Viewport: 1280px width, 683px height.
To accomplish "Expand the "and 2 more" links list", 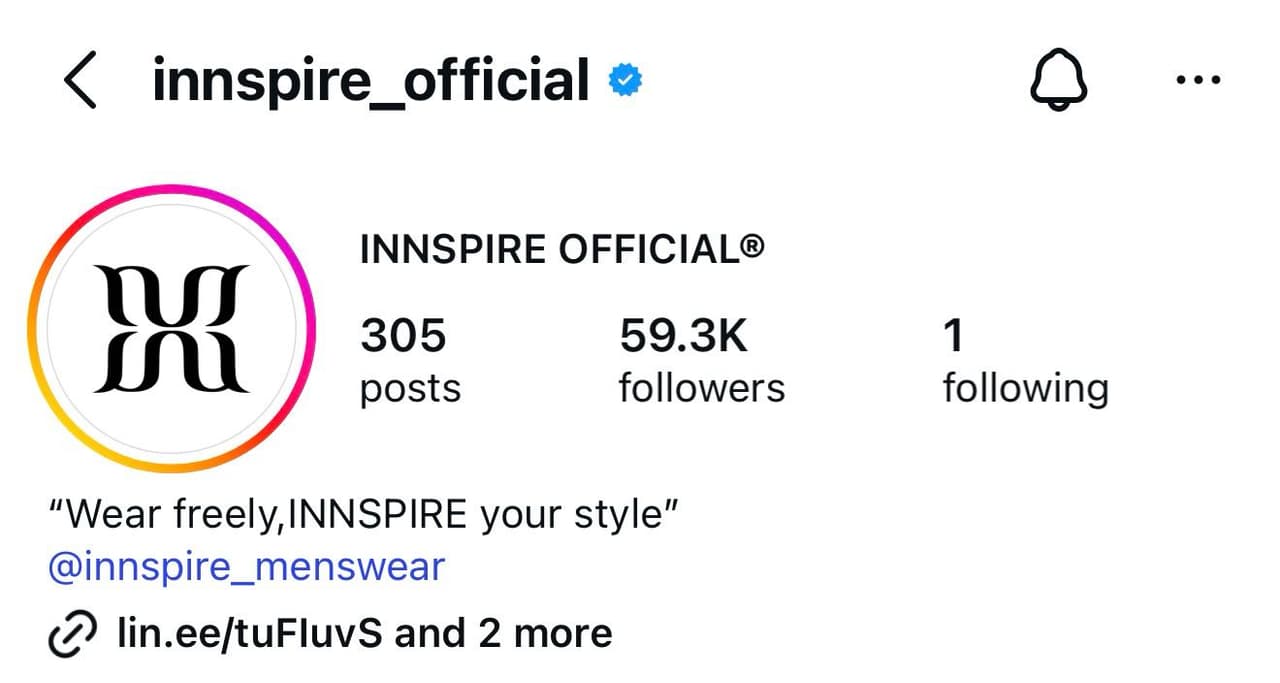I will click(x=503, y=633).
